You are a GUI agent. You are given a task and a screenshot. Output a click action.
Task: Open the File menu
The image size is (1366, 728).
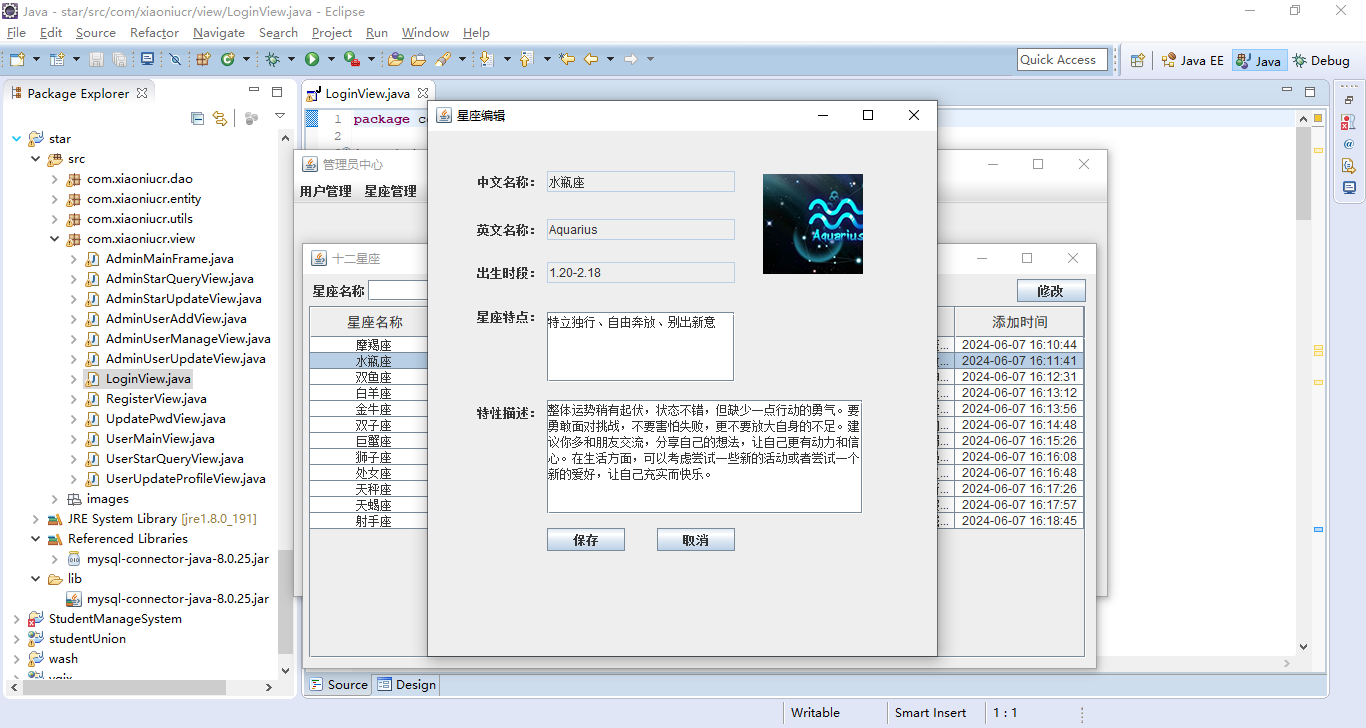point(16,33)
